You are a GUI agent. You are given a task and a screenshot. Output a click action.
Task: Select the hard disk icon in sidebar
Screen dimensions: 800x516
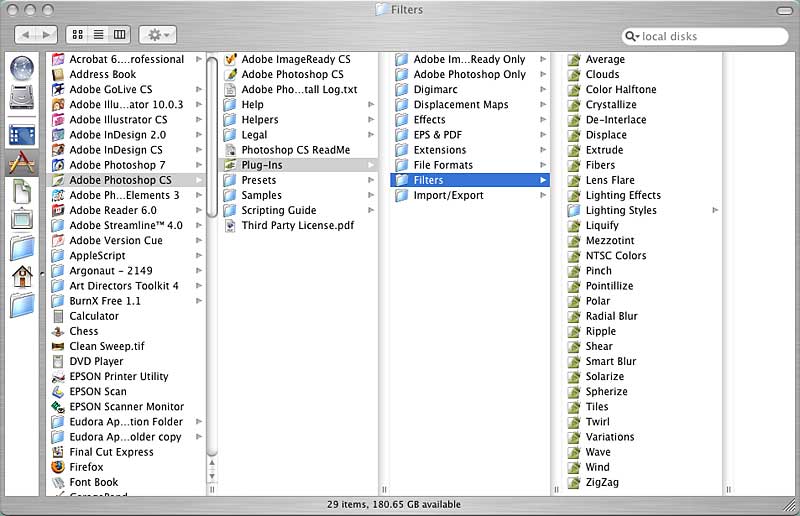21,97
